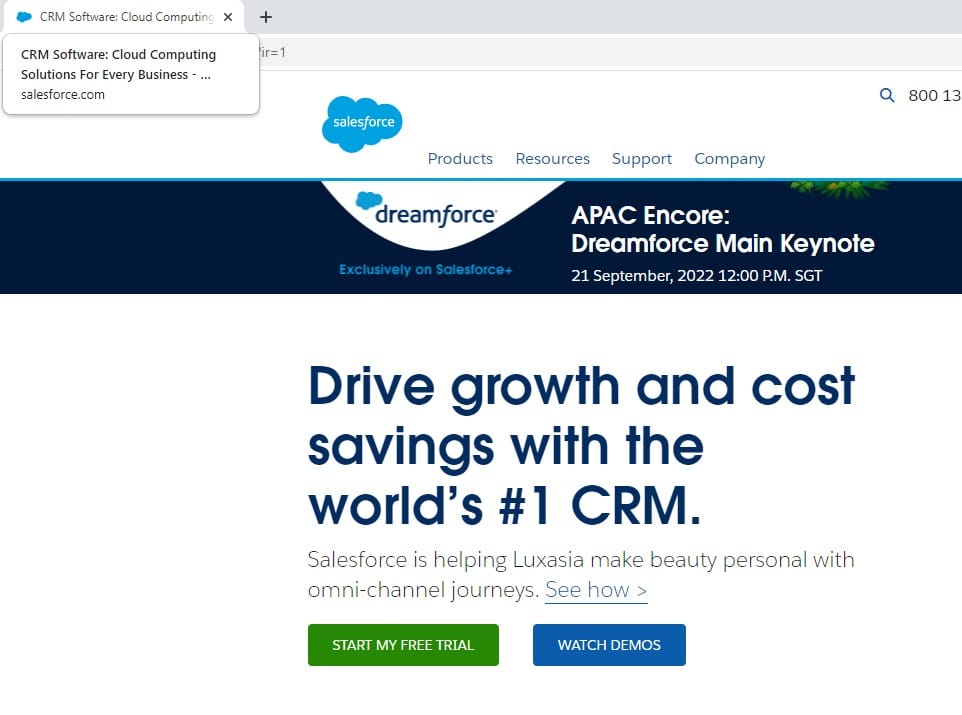Click the Dreamforce logo in the banner
The height and width of the screenshot is (715, 962).
(427, 210)
